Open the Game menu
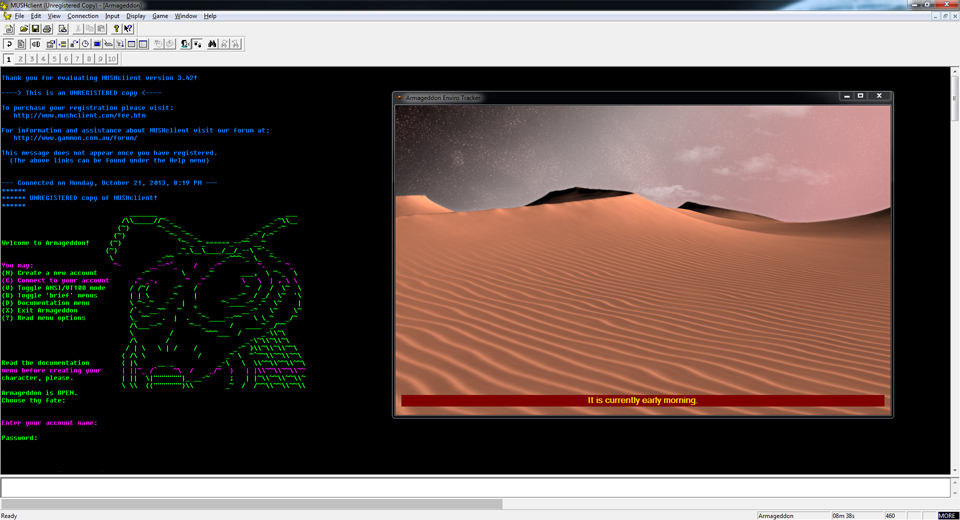 160,16
